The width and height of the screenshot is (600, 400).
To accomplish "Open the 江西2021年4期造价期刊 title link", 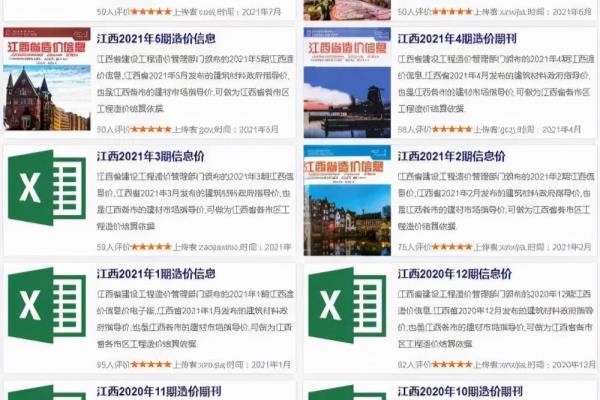I will [x=457, y=39].
